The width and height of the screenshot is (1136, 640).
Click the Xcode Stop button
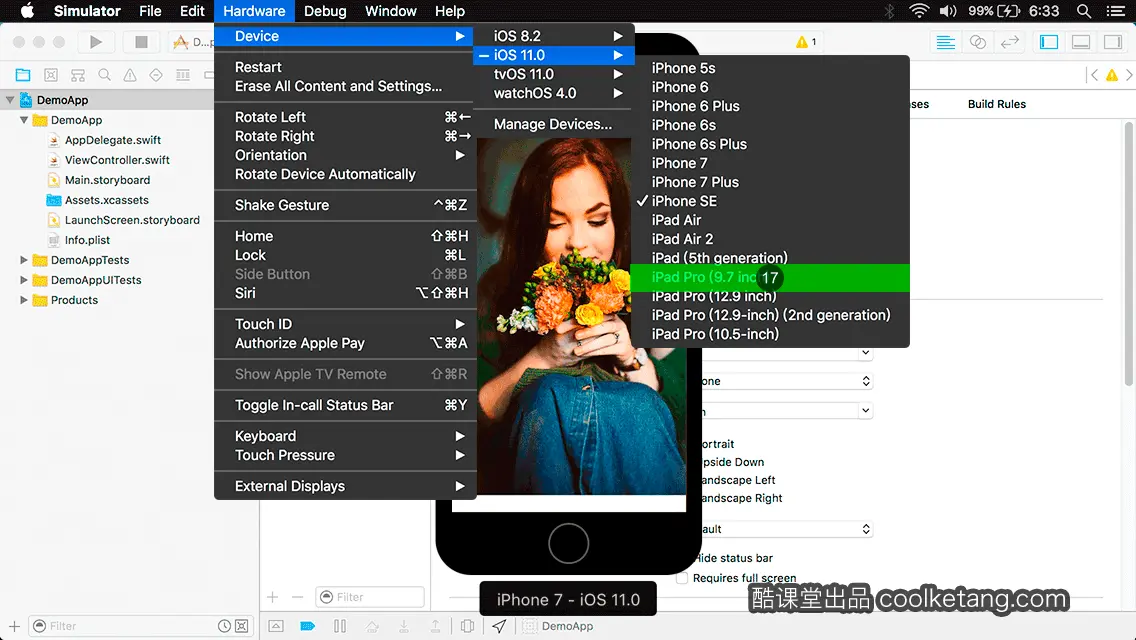pos(141,42)
